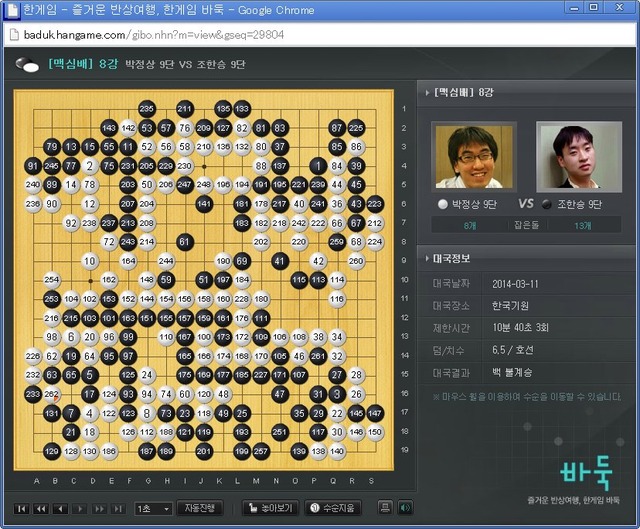This screenshot has height=529, width=640.
Task: Rewind several moves with the double-left arrow button
Action: click(41, 509)
